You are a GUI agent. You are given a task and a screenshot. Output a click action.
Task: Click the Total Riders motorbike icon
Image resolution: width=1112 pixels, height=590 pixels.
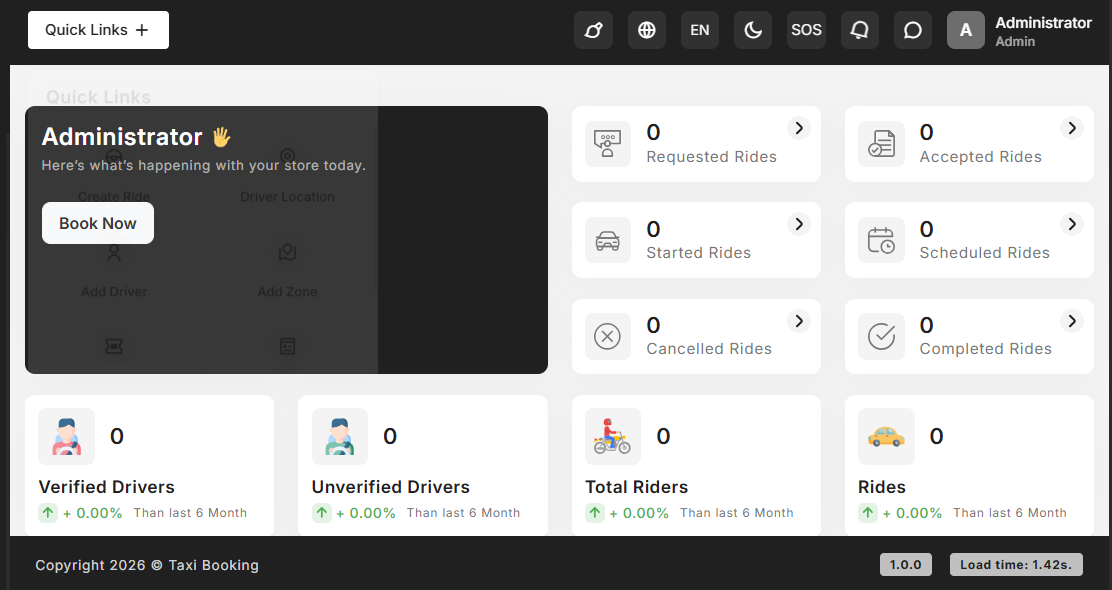[613, 437]
